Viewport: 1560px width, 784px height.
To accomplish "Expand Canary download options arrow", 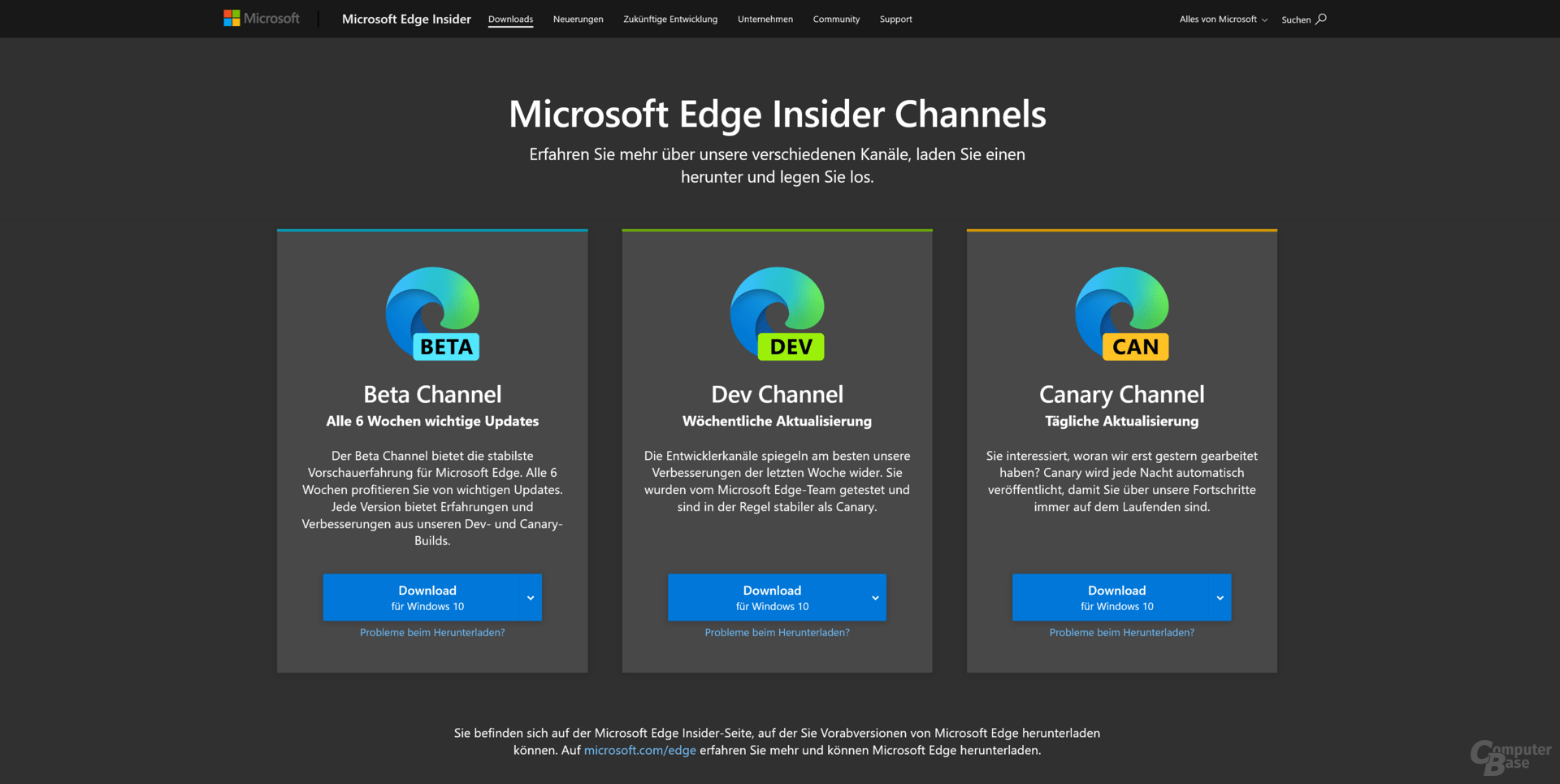I will (1220, 598).
